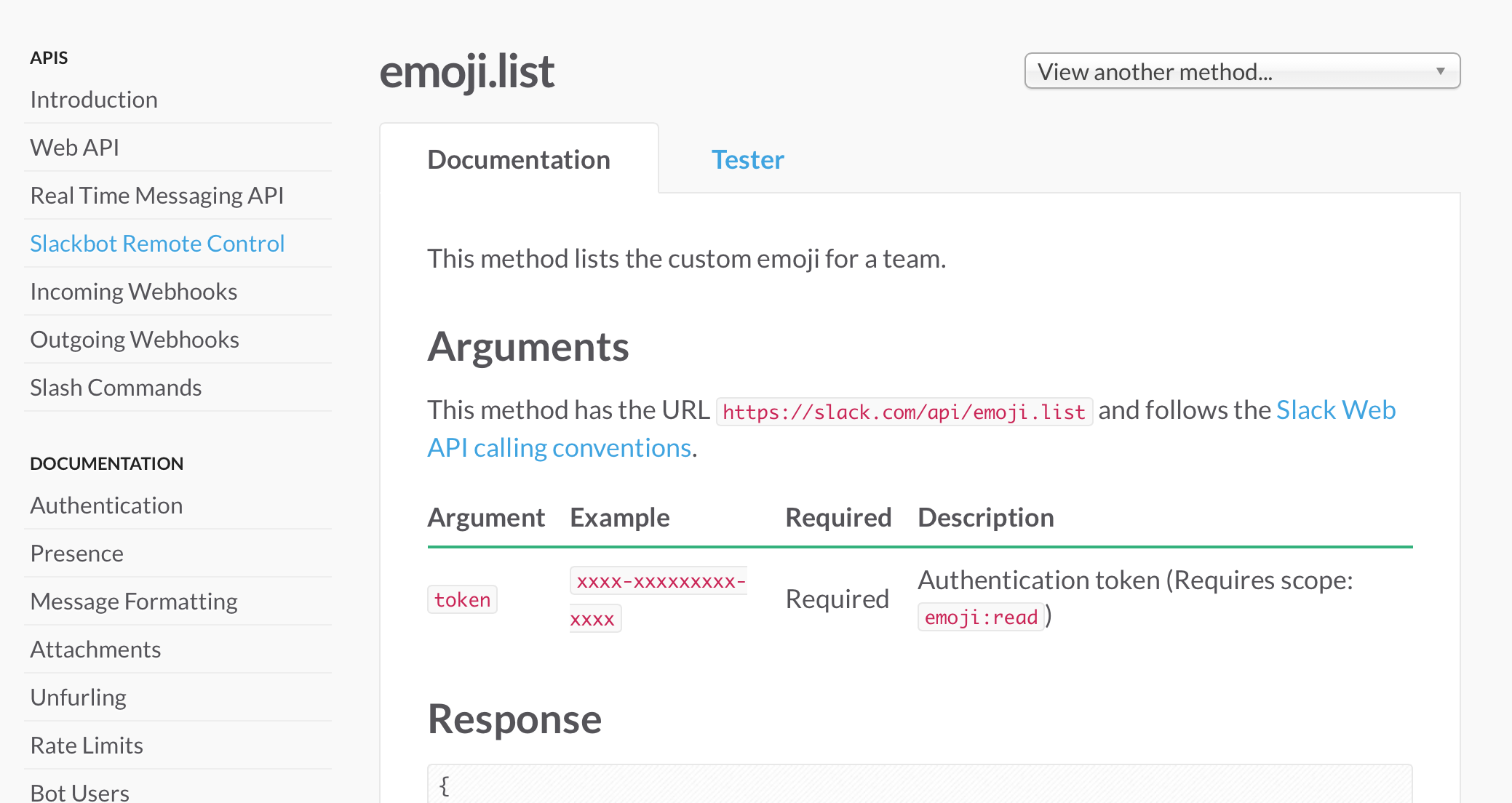
Task: Navigate to Outgoing Webhooks
Action: pos(135,340)
